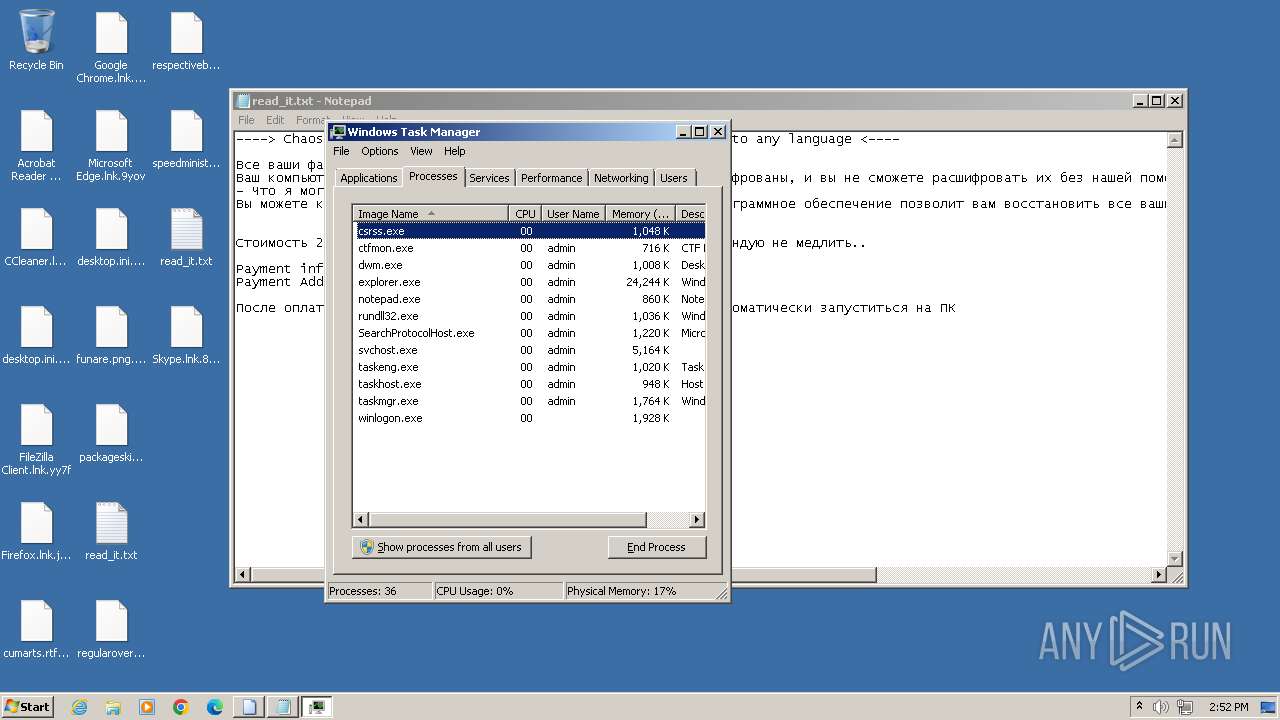The image size is (1280, 720).
Task: Select the regularover... desktop file icon
Action: click(x=111, y=629)
